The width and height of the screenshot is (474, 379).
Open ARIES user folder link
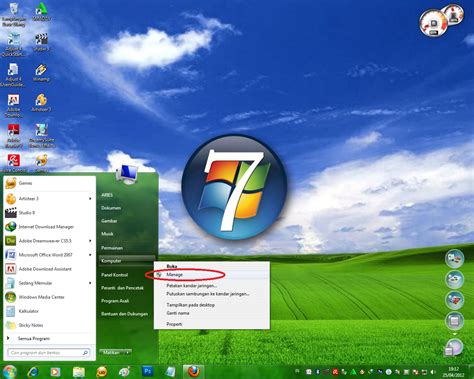pyautogui.click(x=107, y=195)
